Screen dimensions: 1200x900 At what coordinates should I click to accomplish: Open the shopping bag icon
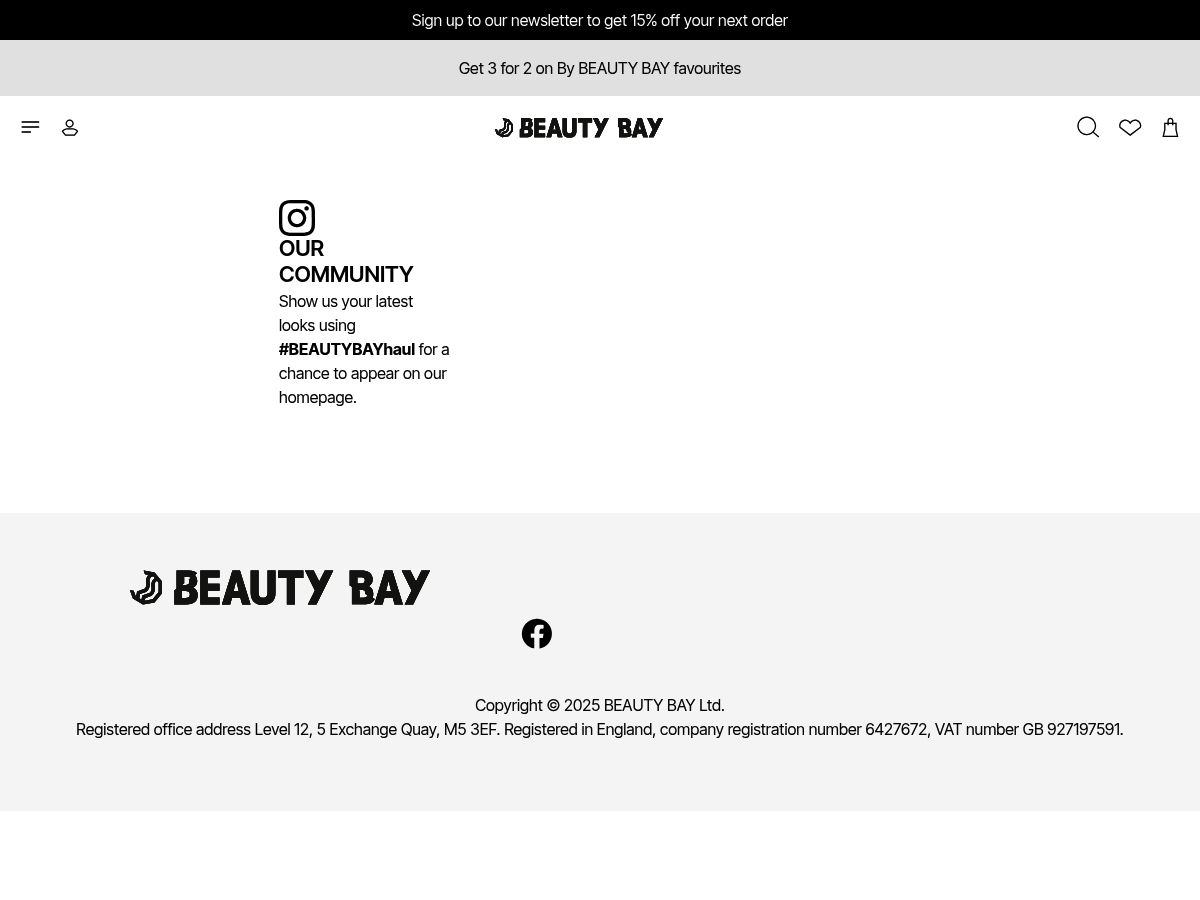(x=1170, y=127)
